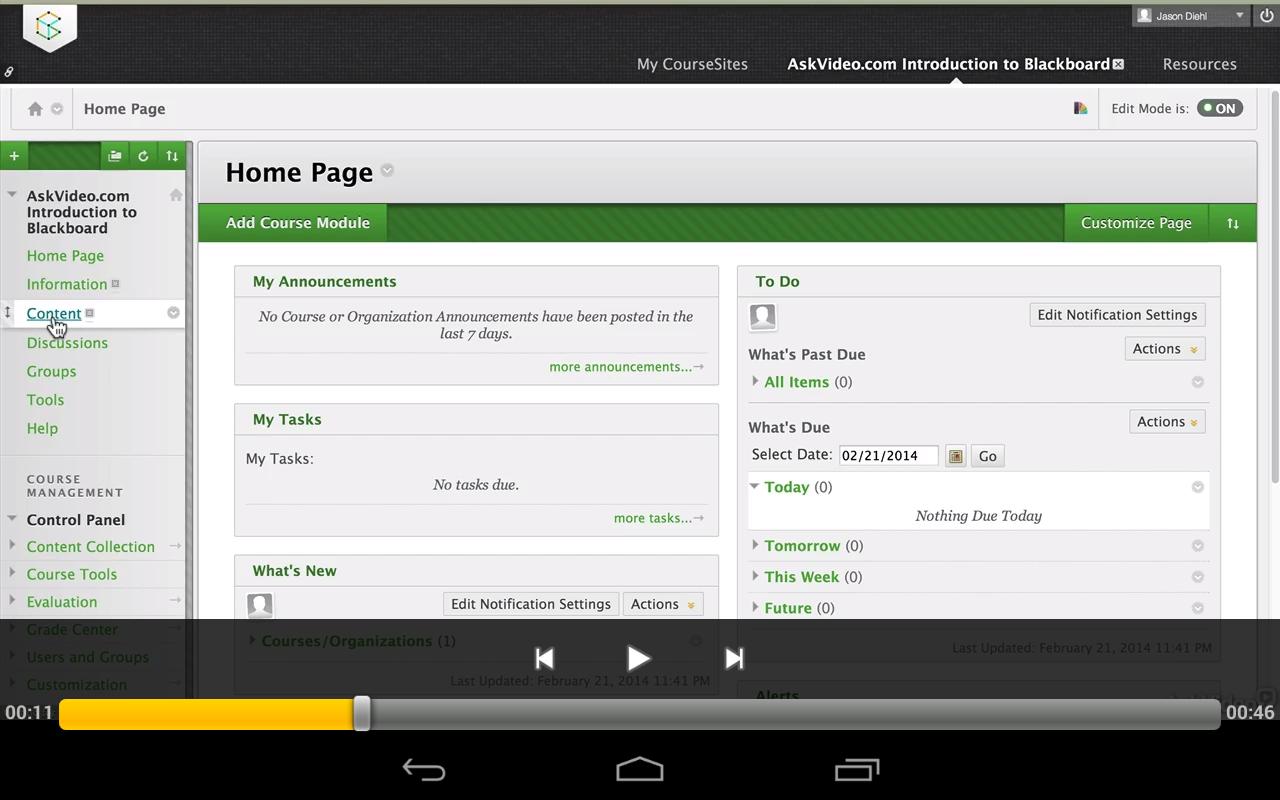The width and height of the screenshot is (1280, 800).
Task: Expand the Future section
Action: pyautogui.click(x=755, y=607)
